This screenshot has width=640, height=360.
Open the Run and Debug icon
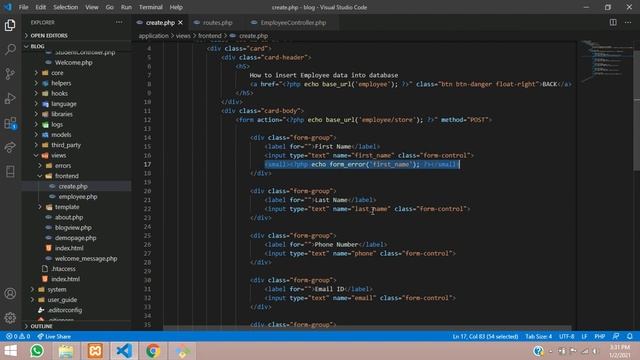(x=10, y=98)
